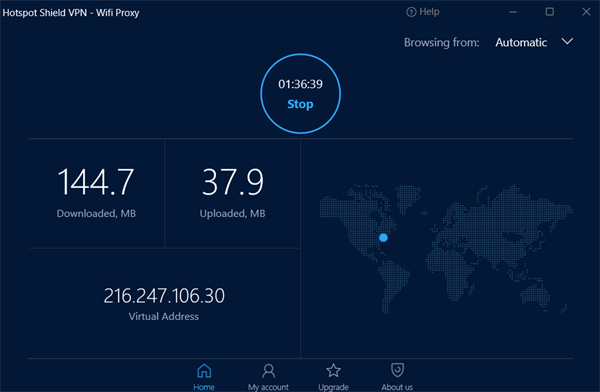
Task: Click the Upgrade star icon
Action: tap(333, 370)
